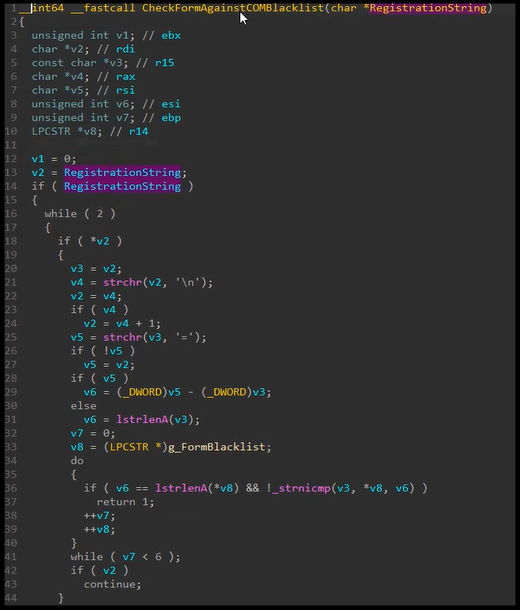The height and width of the screenshot is (610, 520).
Task: Click the return 1 statement
Action: coord(125,502)
